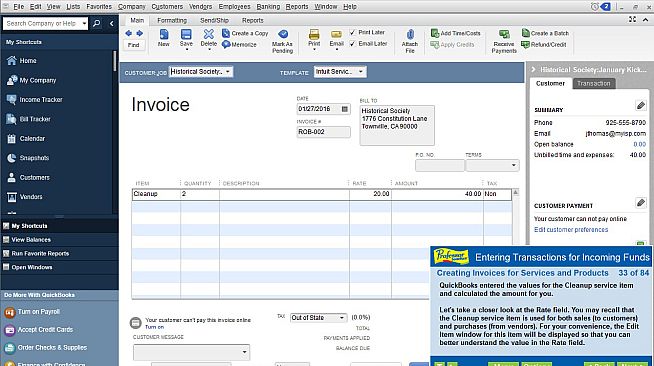The height and width of the screenshot is (366, 654).
Task: Switch to the Formatting tab
Action: pos(172,20)
